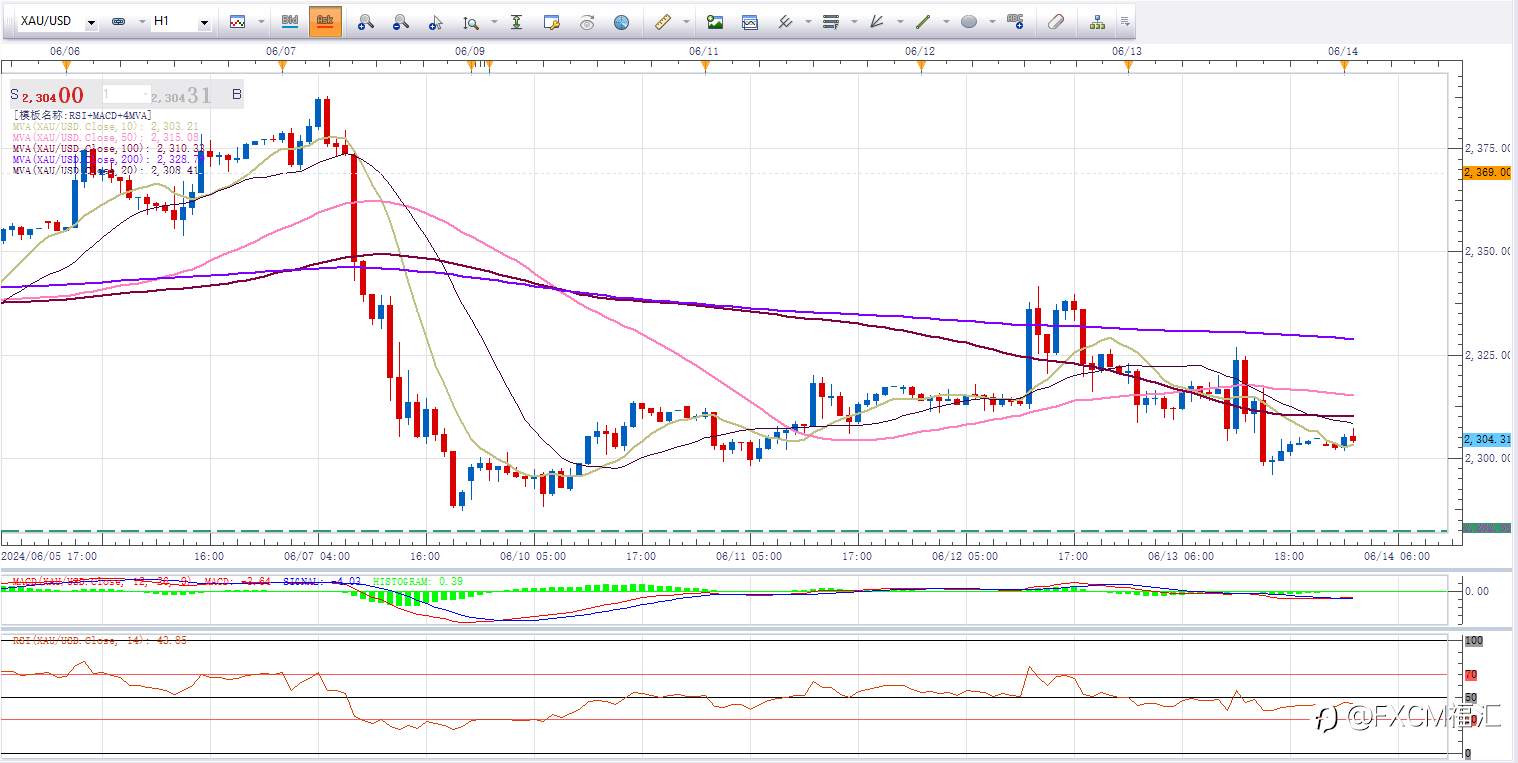Screen dimensions: 1518x763
Task: Expand the pitchfork tool dropdown arrow
Action: pos(809,21)
